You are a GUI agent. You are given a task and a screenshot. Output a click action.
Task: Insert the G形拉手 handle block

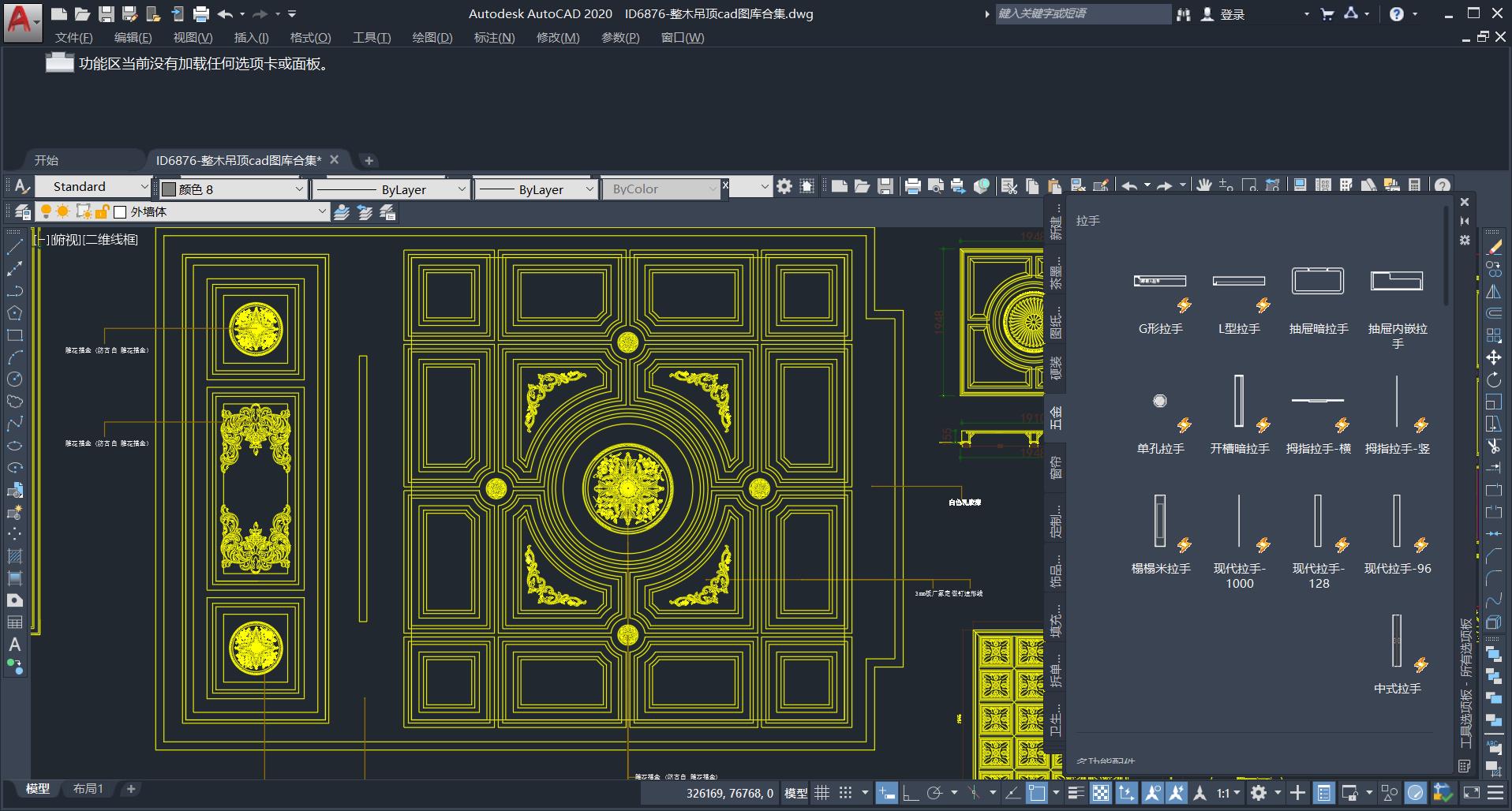(x=1160, y=282)
